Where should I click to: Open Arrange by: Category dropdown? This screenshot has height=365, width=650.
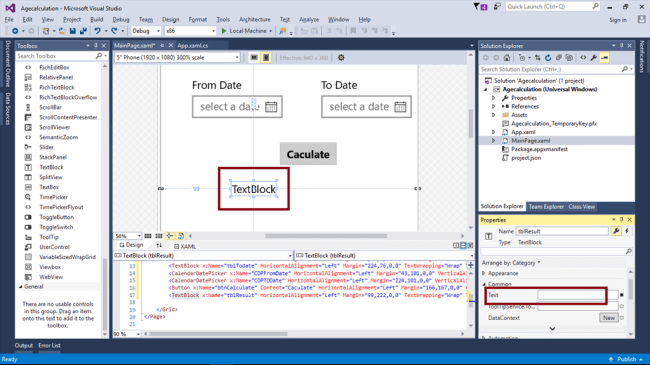(x=511, y=263)
